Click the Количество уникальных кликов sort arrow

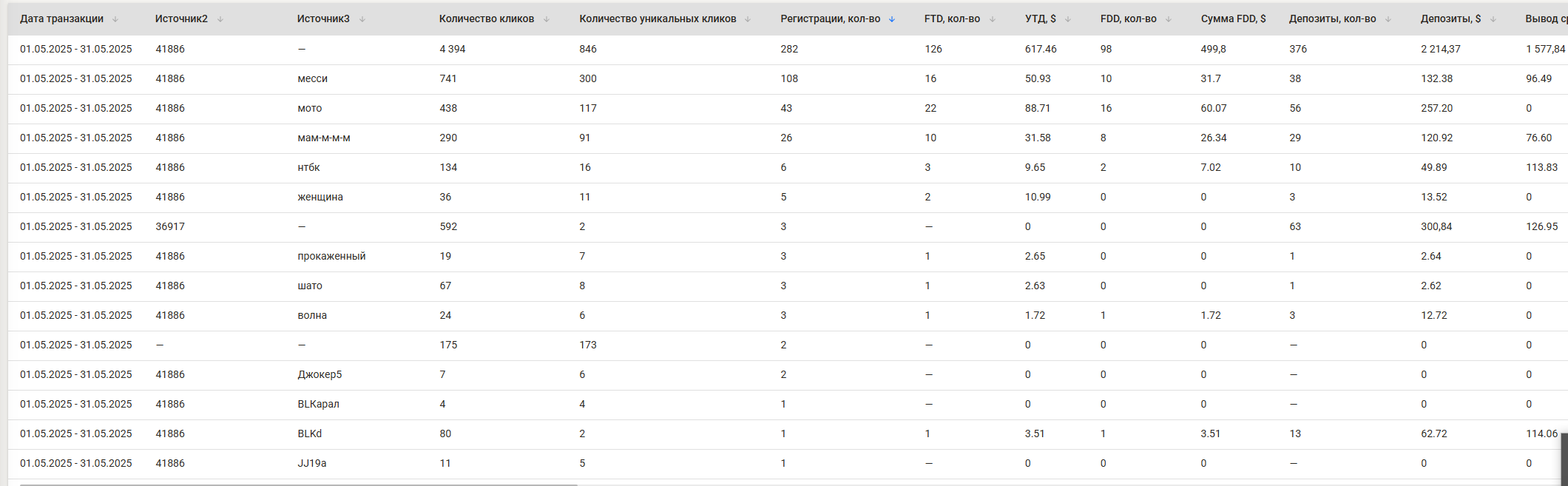click(x=748, y=19)
